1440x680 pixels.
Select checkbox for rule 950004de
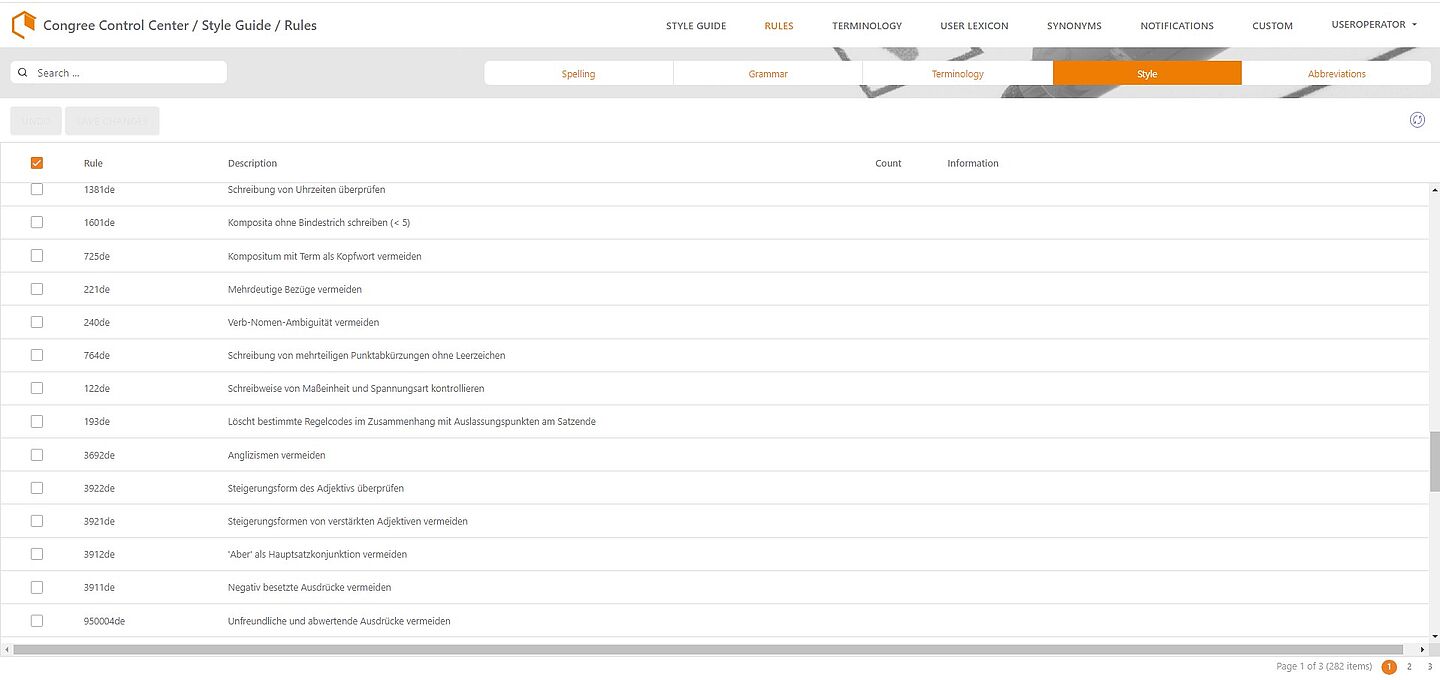[37, 621]
